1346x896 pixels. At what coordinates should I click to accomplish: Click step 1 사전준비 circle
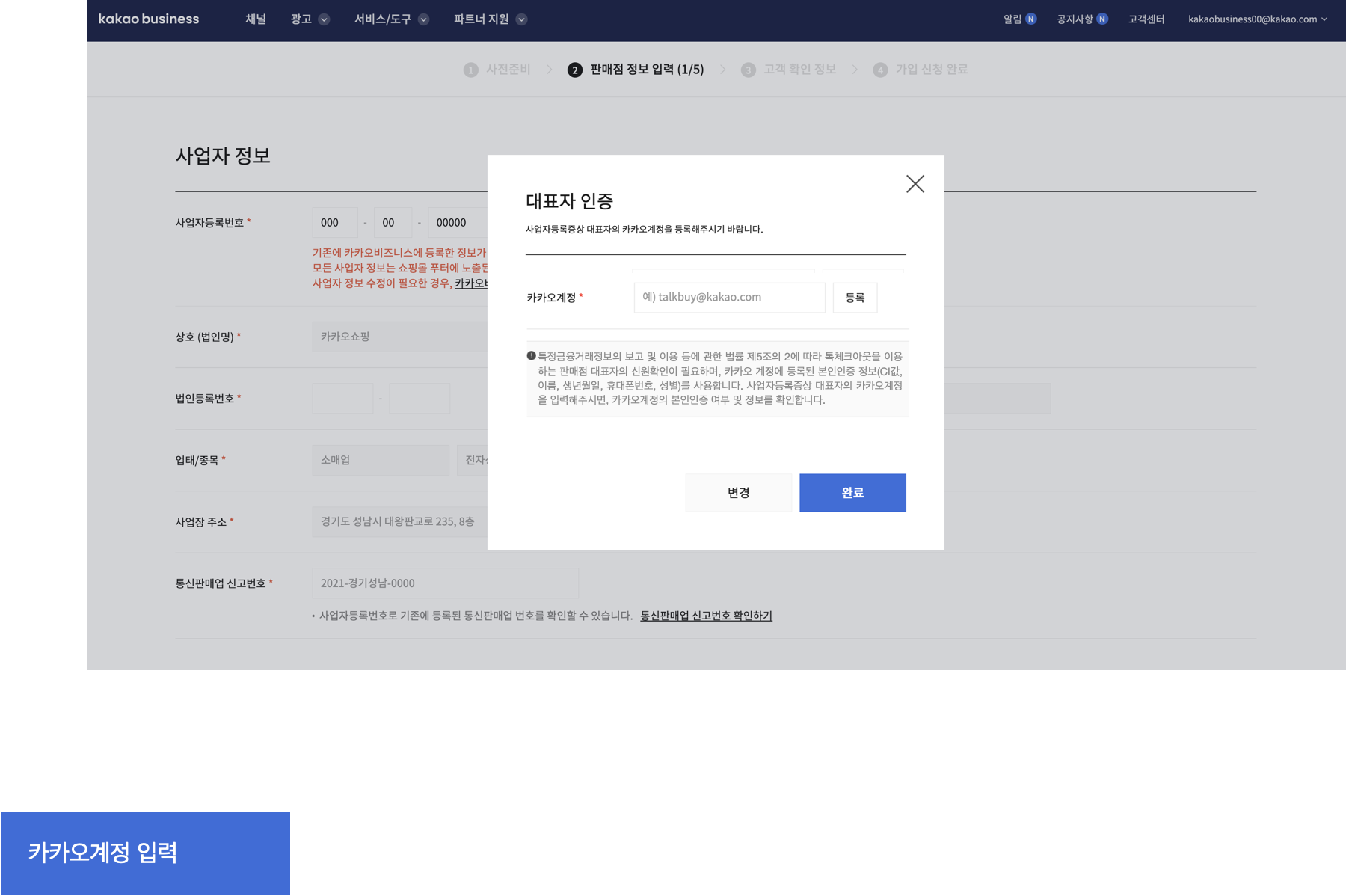point(470,70)
